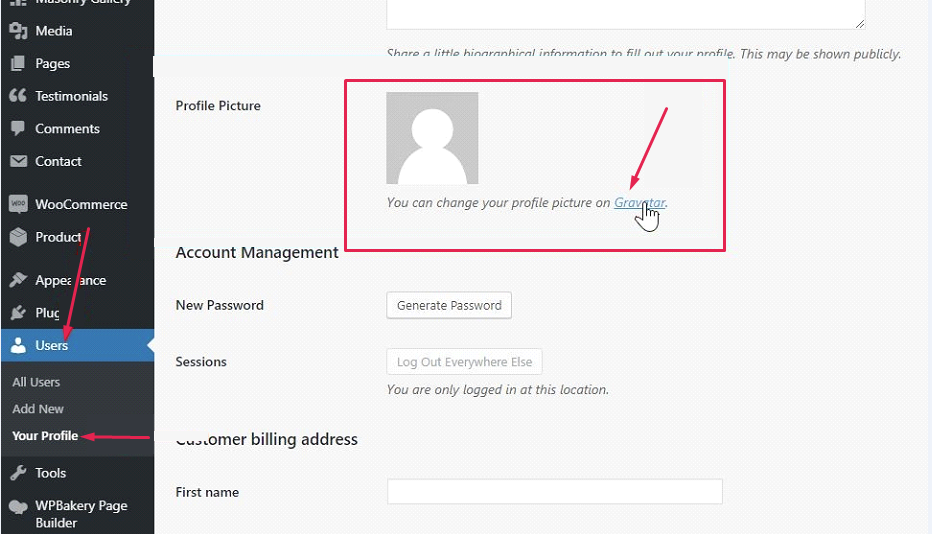
Task: Click Log Out Everywhere Else button
Action: point(464,362)
